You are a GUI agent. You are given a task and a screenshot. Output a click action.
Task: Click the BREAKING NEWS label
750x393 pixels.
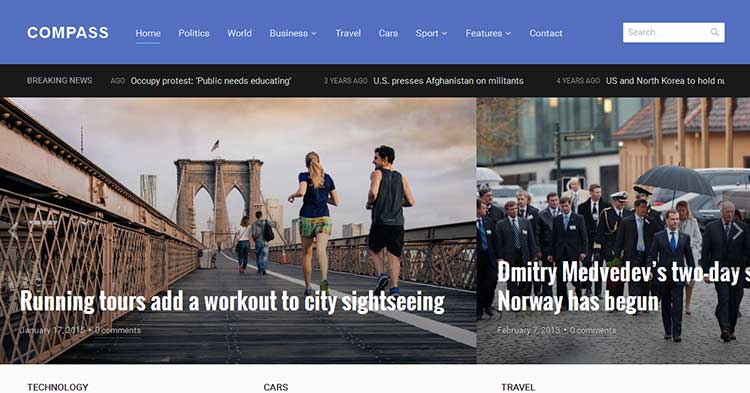click(59, 80)
